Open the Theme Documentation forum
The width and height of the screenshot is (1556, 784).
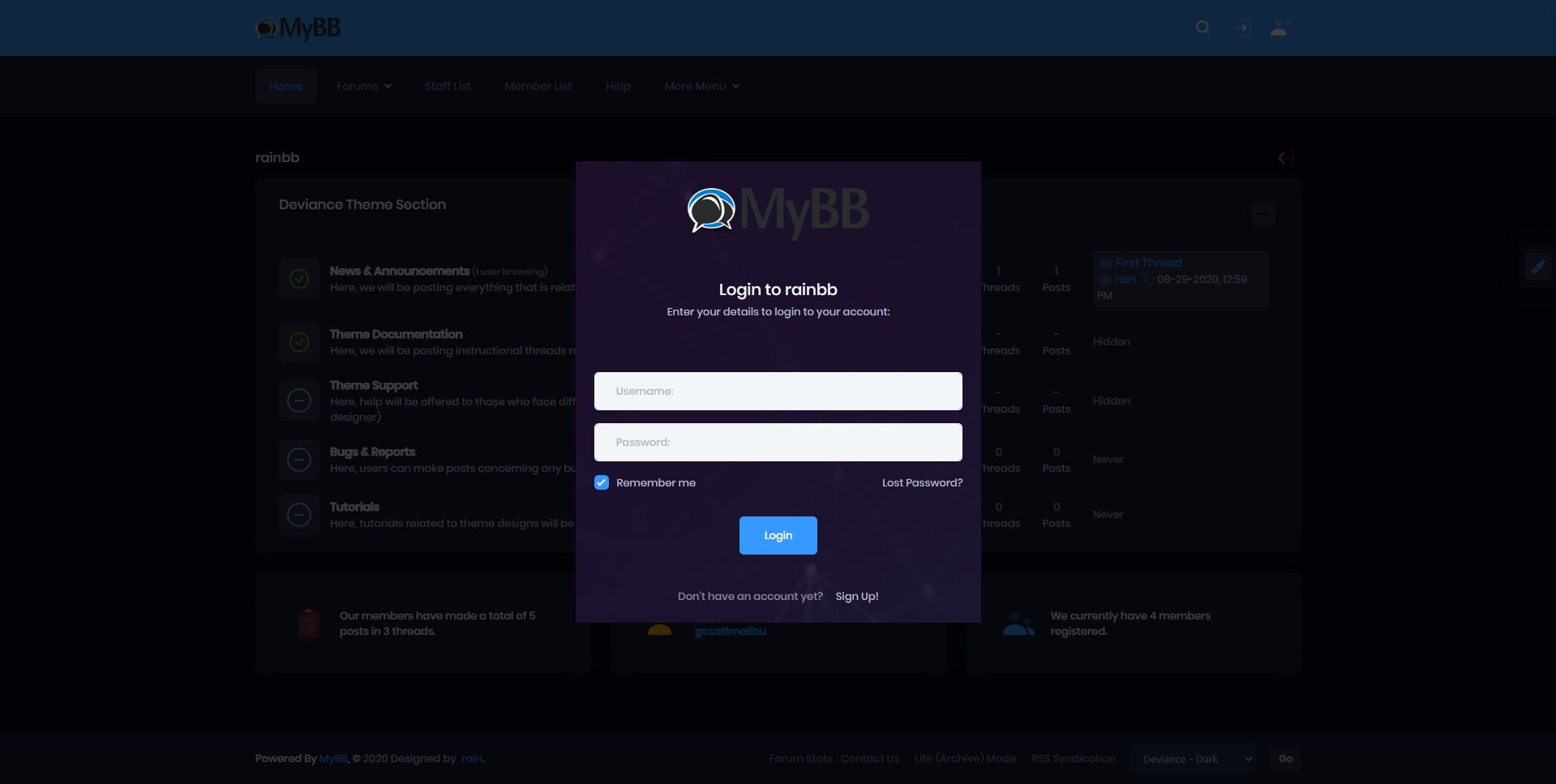click(x=397, y=334)
